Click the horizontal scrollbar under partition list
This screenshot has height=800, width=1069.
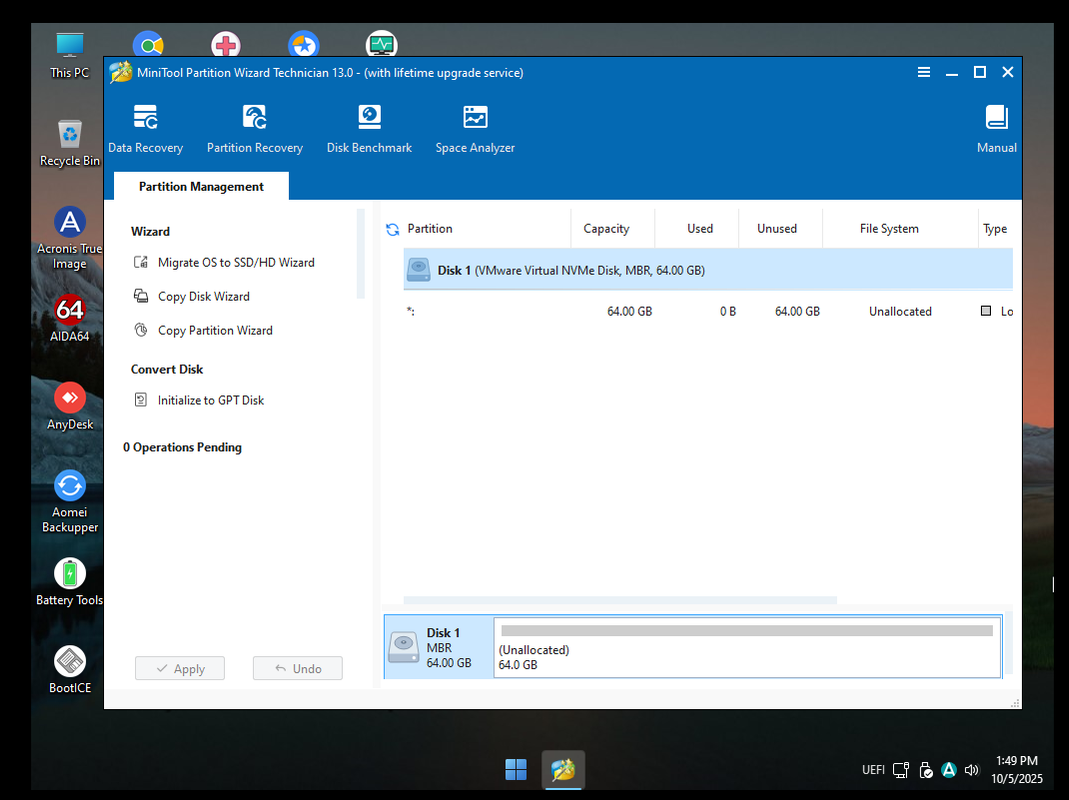click(620, 600)
